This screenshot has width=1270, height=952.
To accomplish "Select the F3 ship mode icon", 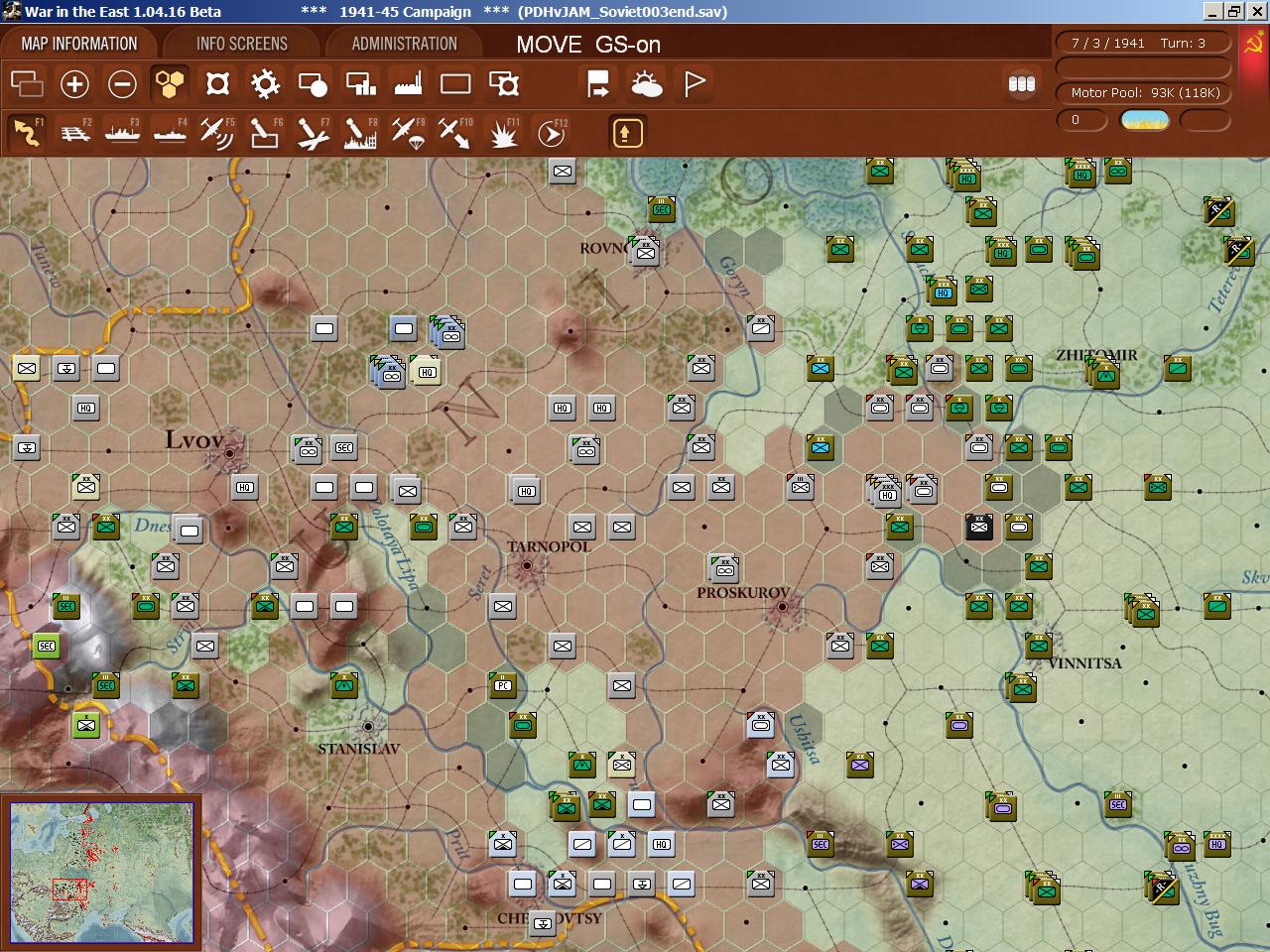I will coord(122,133).
